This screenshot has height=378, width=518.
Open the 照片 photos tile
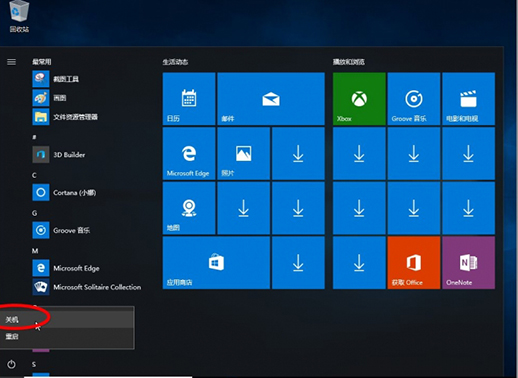tap(244, 153)
